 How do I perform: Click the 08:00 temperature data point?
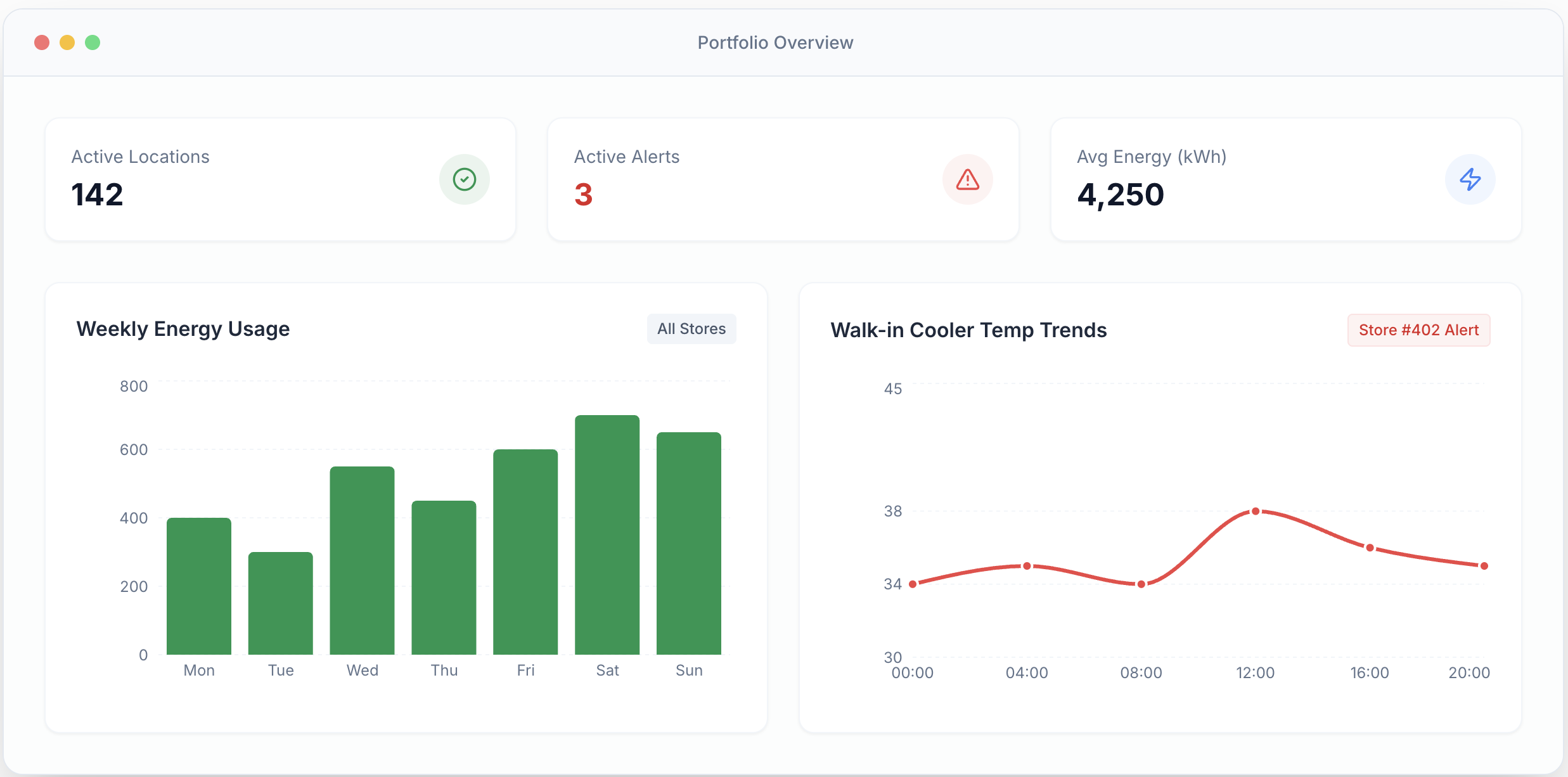(x=1141, y=584)
